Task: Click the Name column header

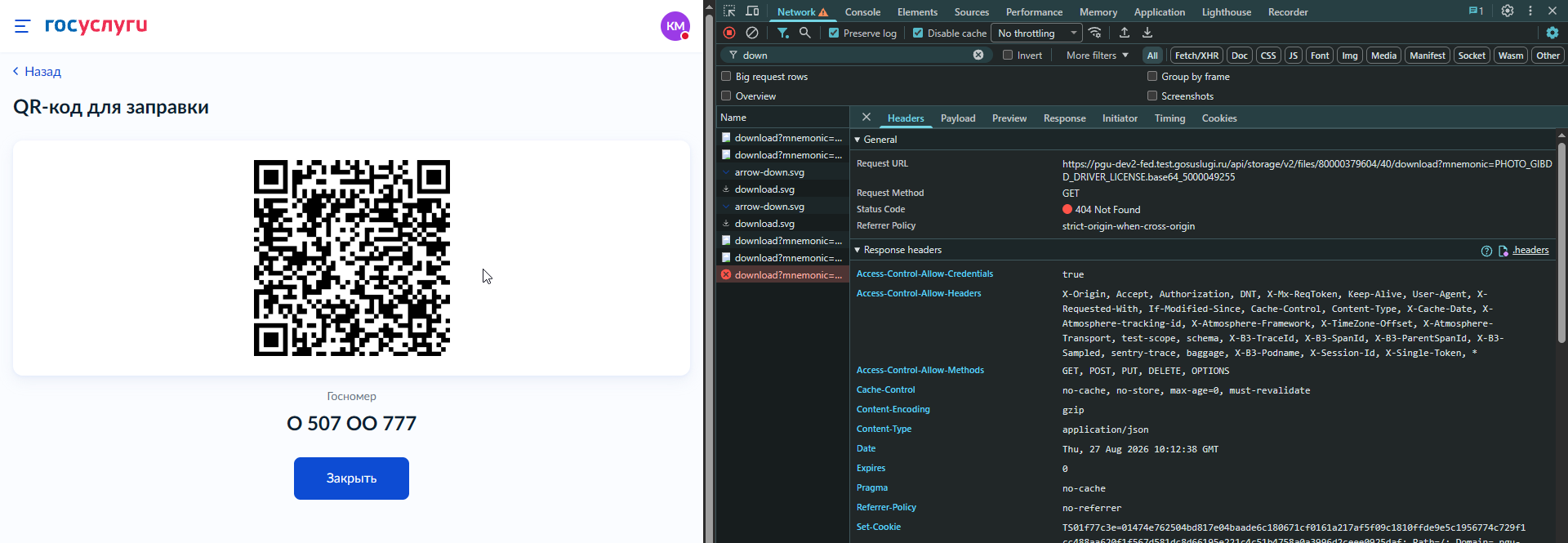Action: click(x=782, y=118)
